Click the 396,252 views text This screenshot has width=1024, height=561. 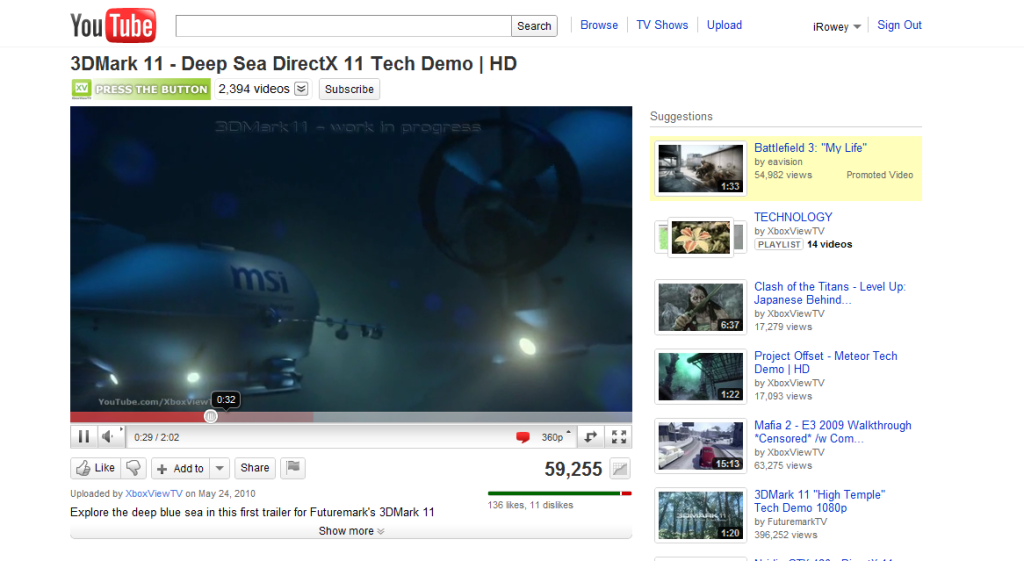click(786, 535)
